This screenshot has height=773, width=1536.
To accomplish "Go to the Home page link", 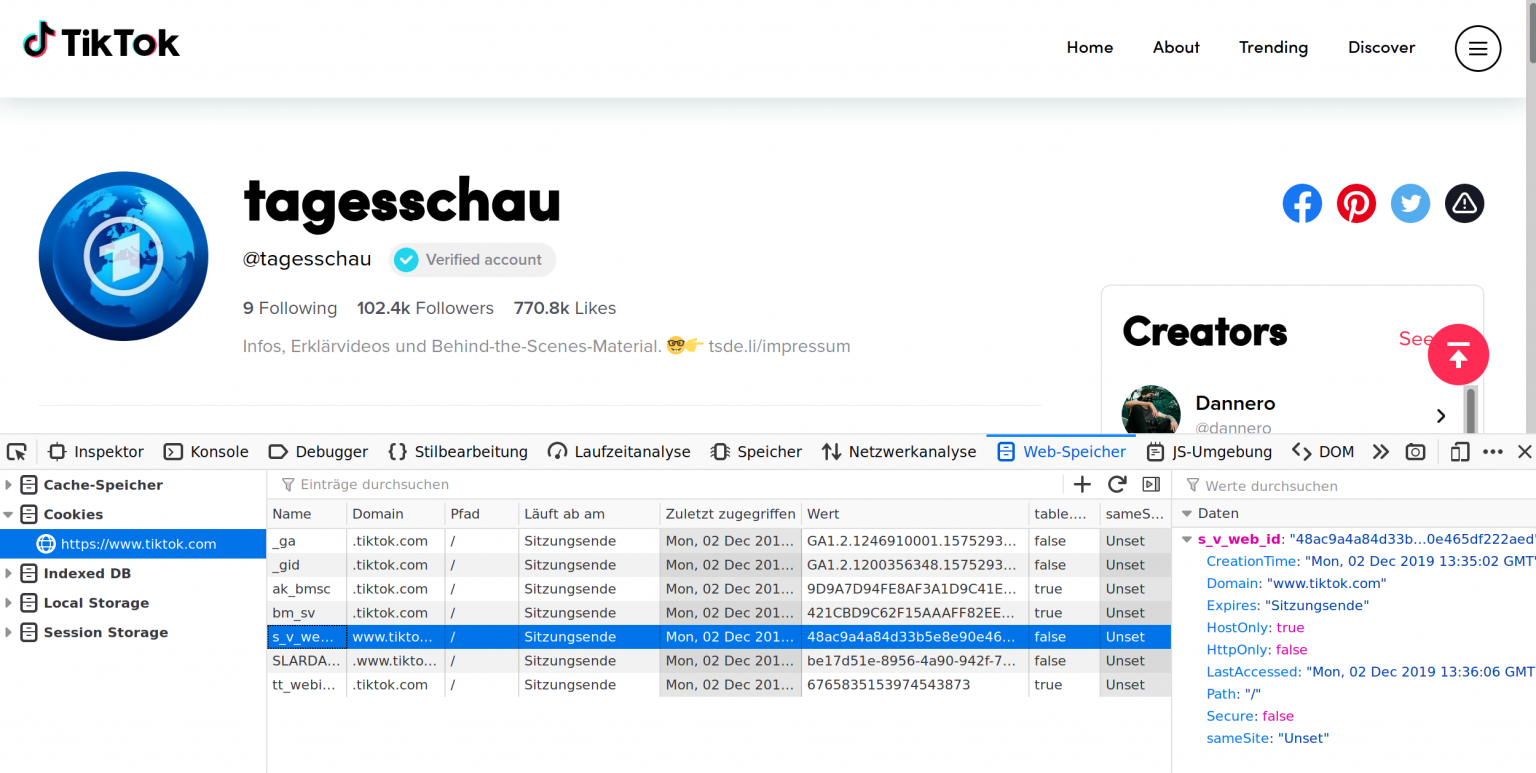I will point(1090,47).
